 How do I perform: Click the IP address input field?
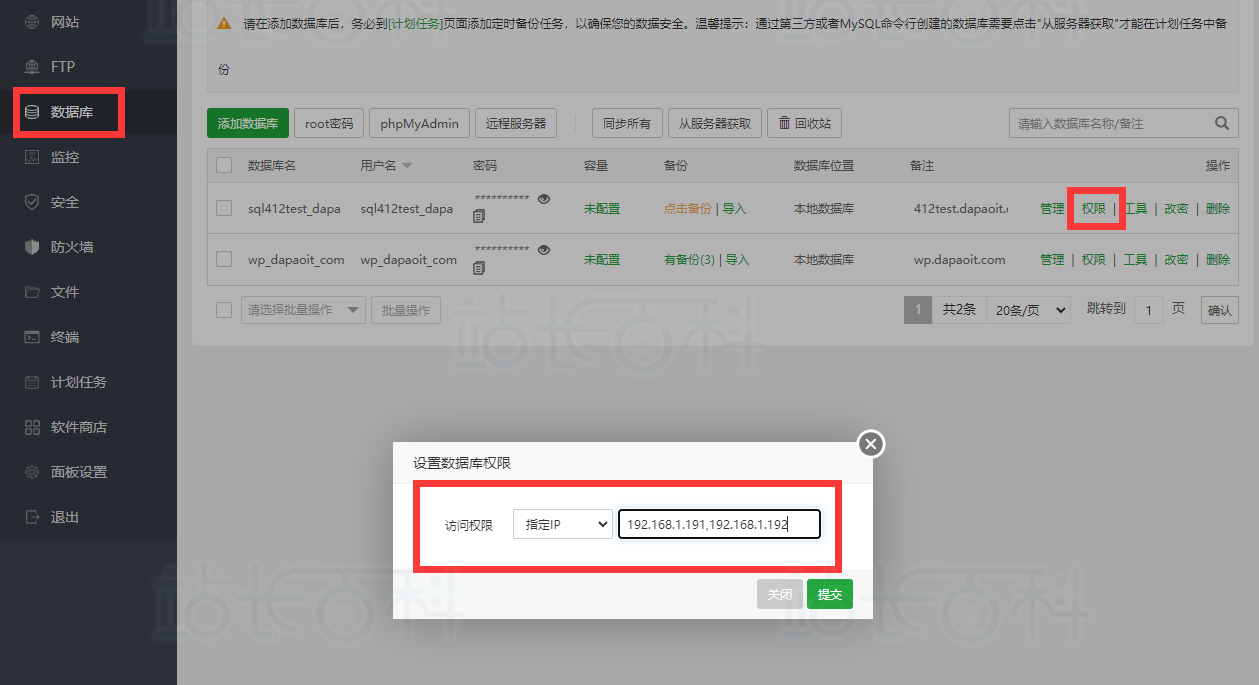(x=719, y=524)
